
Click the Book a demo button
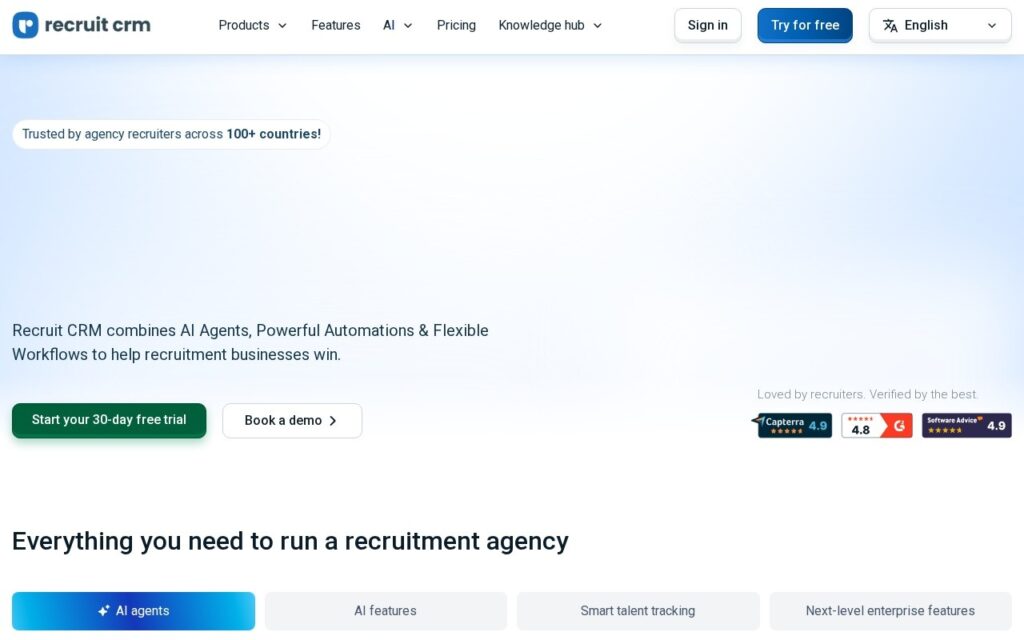(292, 421)
